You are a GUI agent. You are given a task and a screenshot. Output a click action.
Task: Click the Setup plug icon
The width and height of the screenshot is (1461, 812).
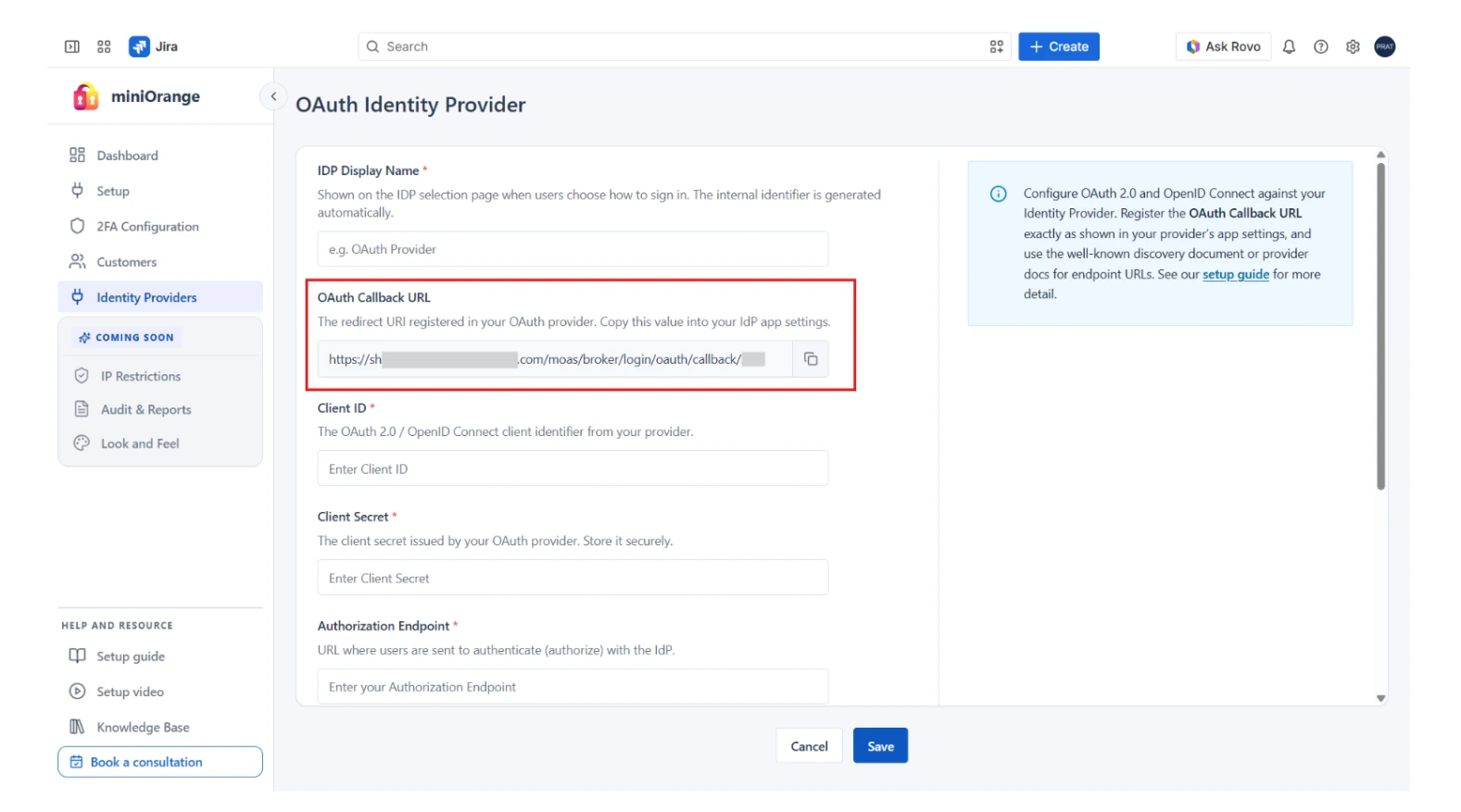pos(78,190)
